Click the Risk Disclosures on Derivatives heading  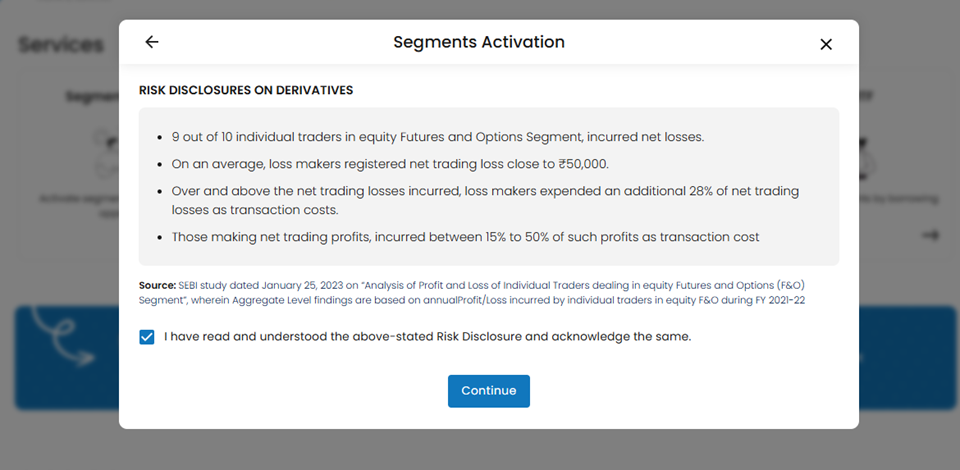246,90
